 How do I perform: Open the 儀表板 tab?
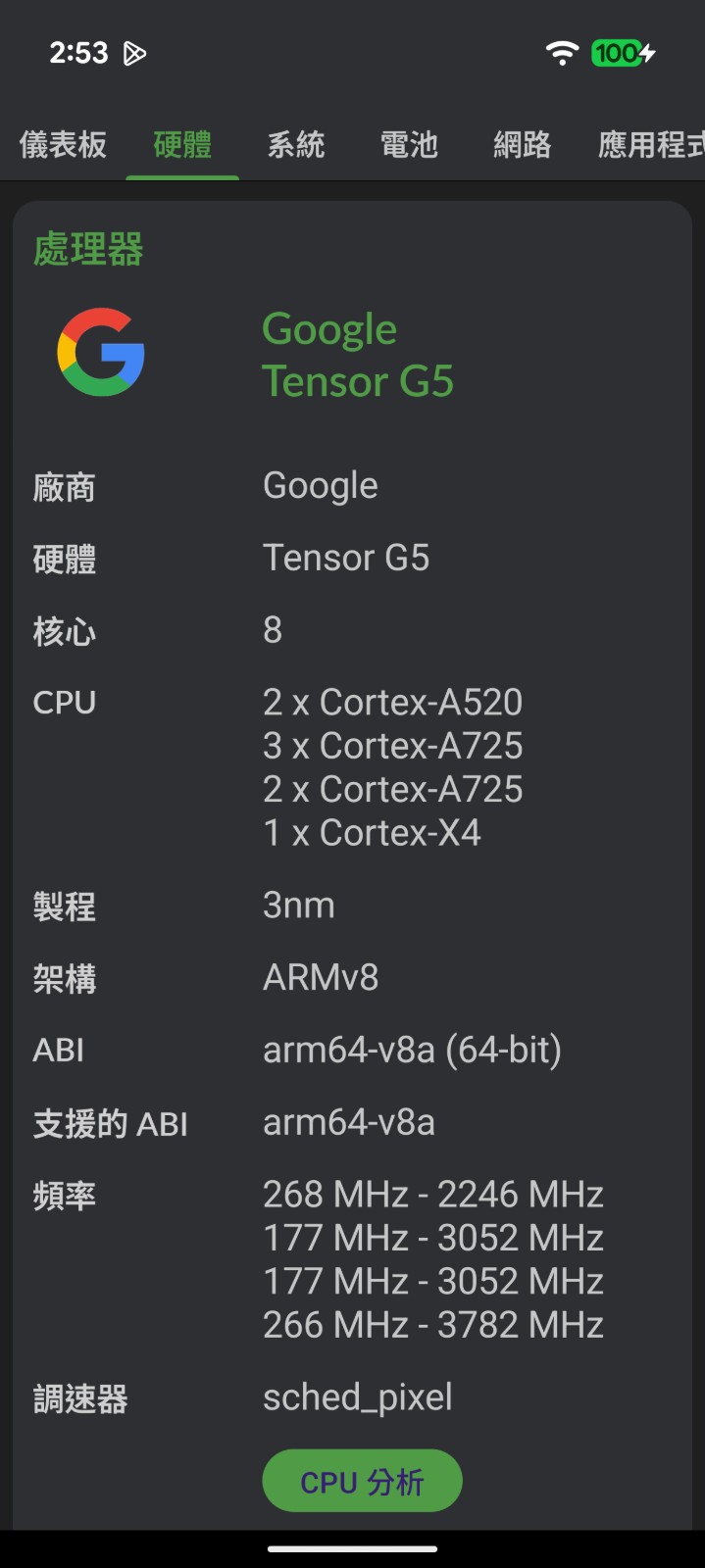(63, 145)
